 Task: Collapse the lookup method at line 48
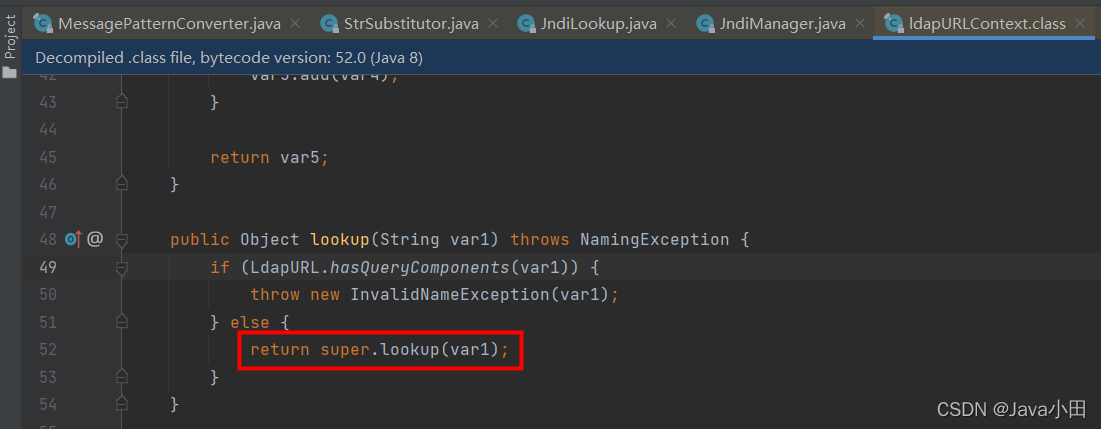122,240
